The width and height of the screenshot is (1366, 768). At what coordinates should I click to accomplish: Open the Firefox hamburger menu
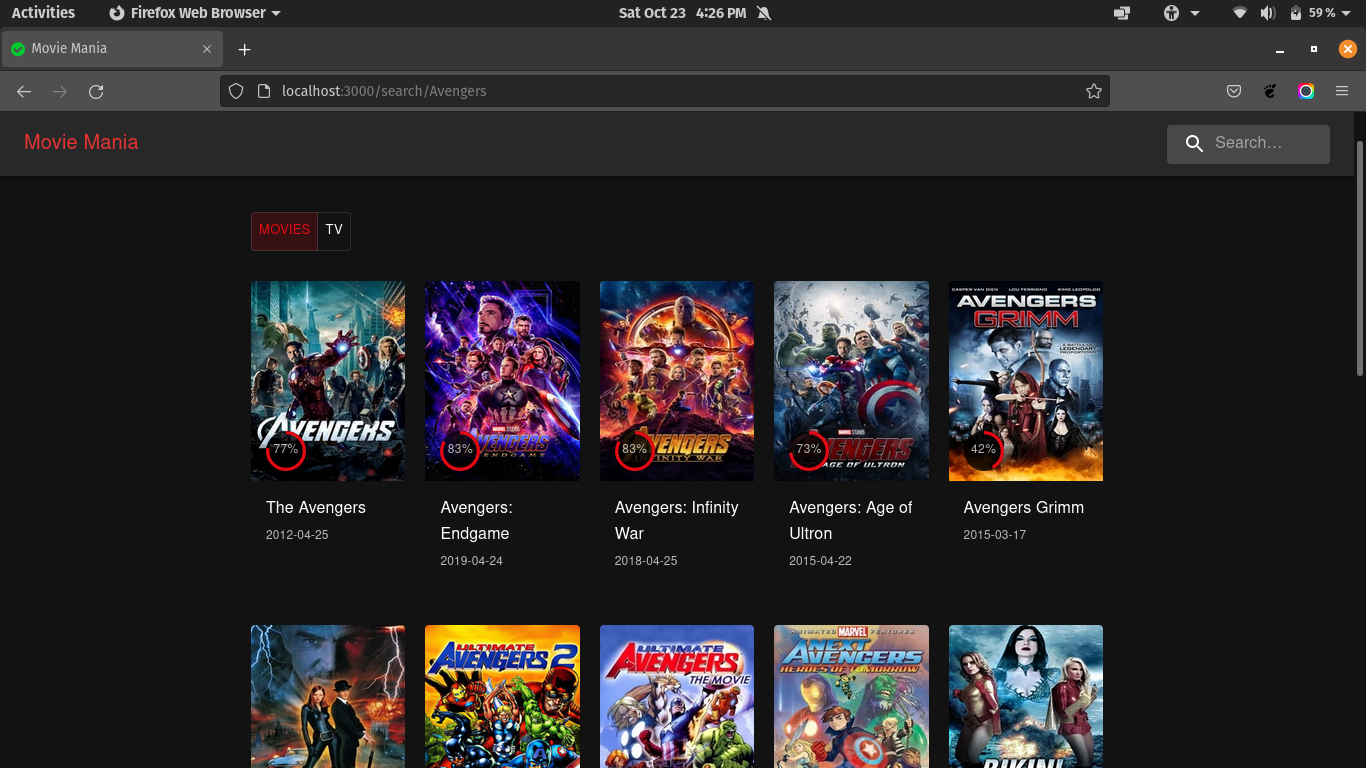[x=1342, y=91]
